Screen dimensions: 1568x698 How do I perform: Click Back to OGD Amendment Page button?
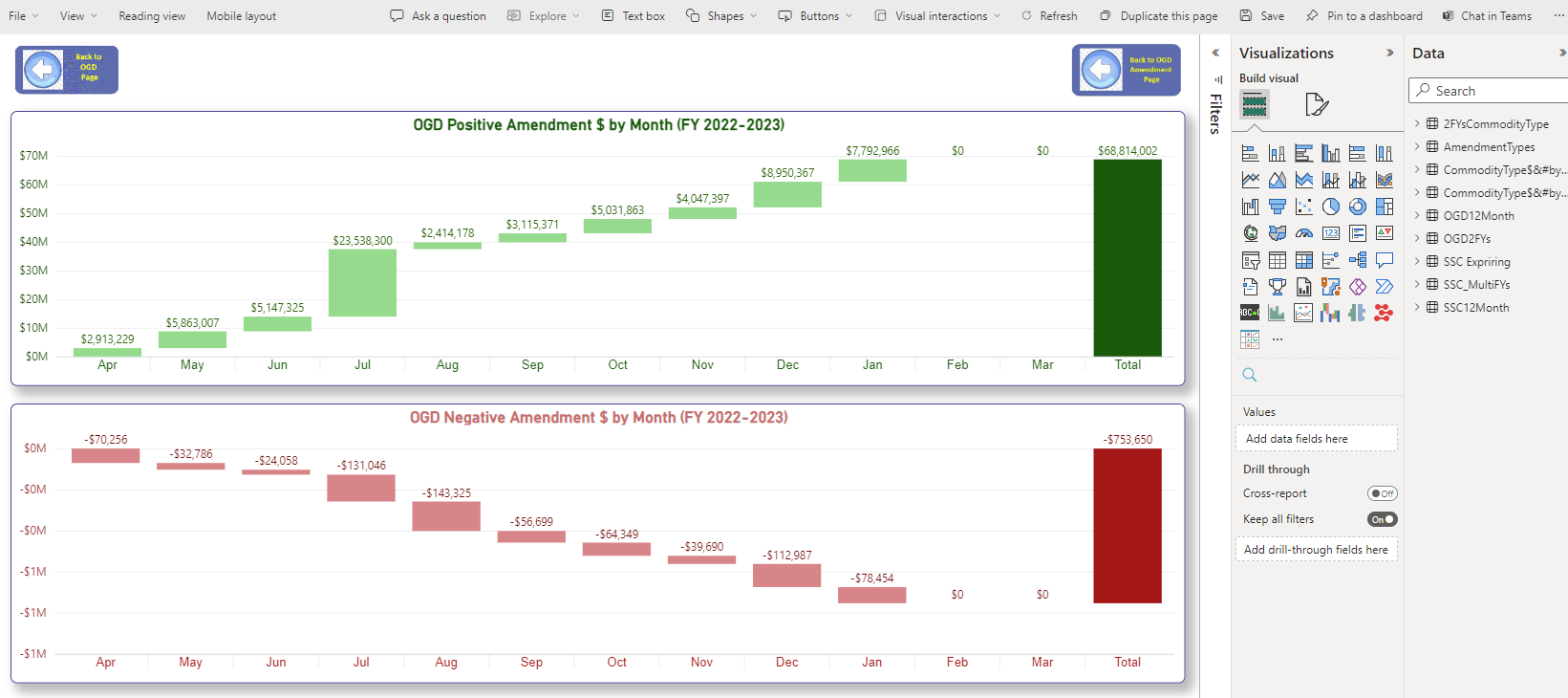[x=1127, y=70]
